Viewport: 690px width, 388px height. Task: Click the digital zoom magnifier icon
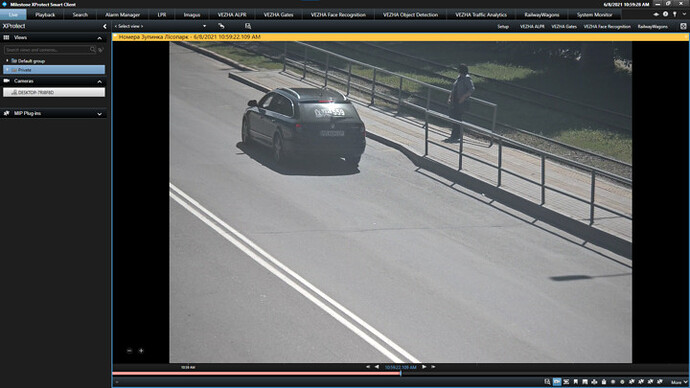pos(547,382)
